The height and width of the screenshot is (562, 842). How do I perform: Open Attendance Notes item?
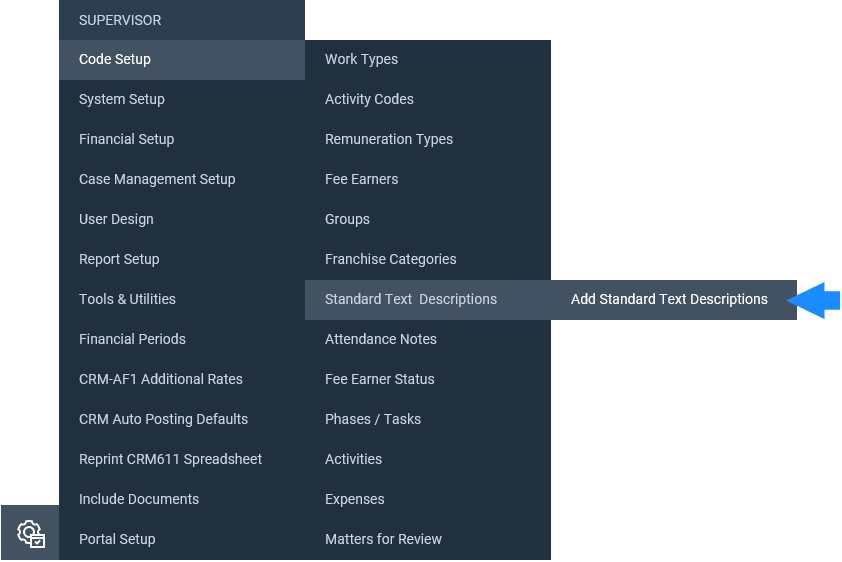[428, 339]
